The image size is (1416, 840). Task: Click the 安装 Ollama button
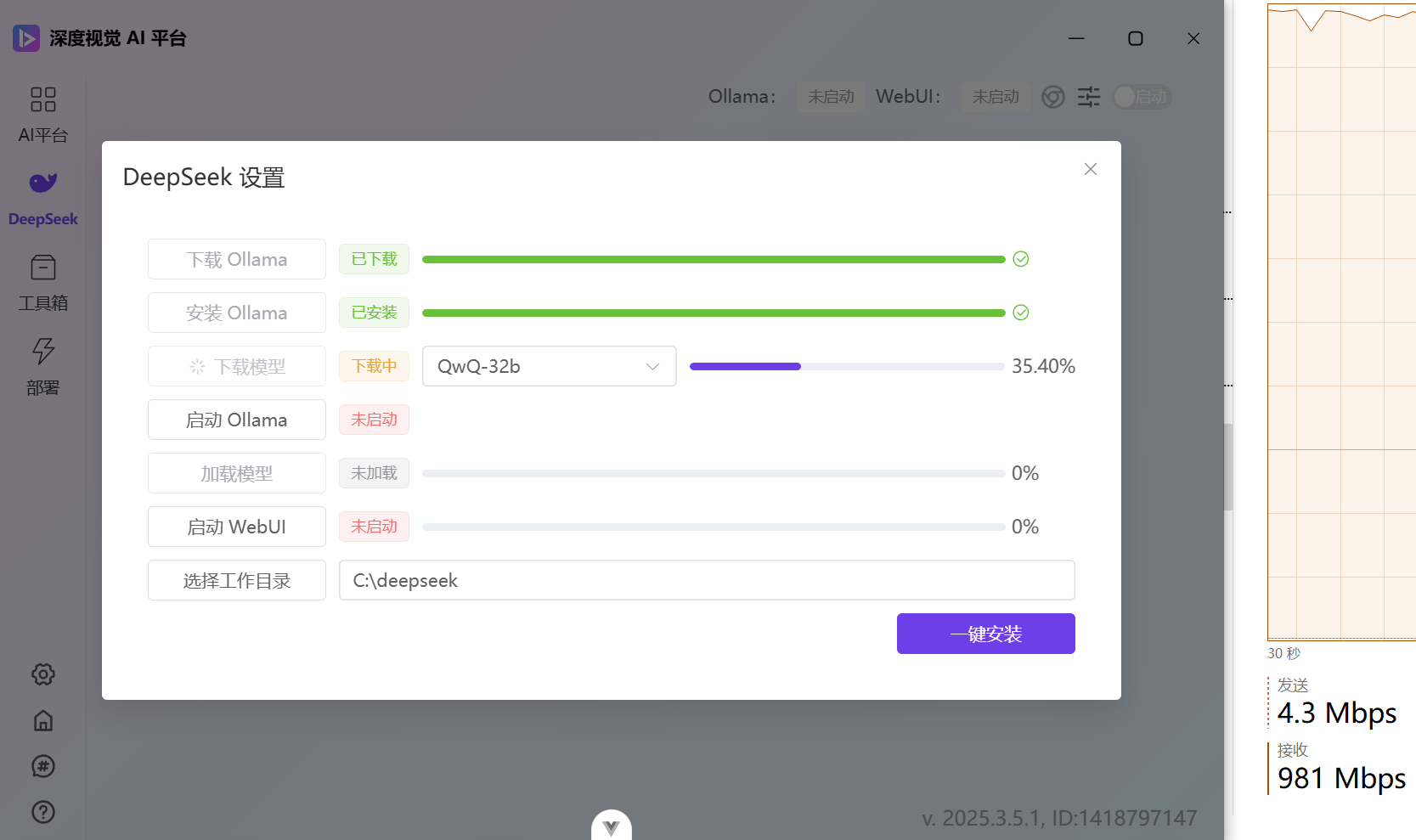pyautogui.click(x=237, y=313)
